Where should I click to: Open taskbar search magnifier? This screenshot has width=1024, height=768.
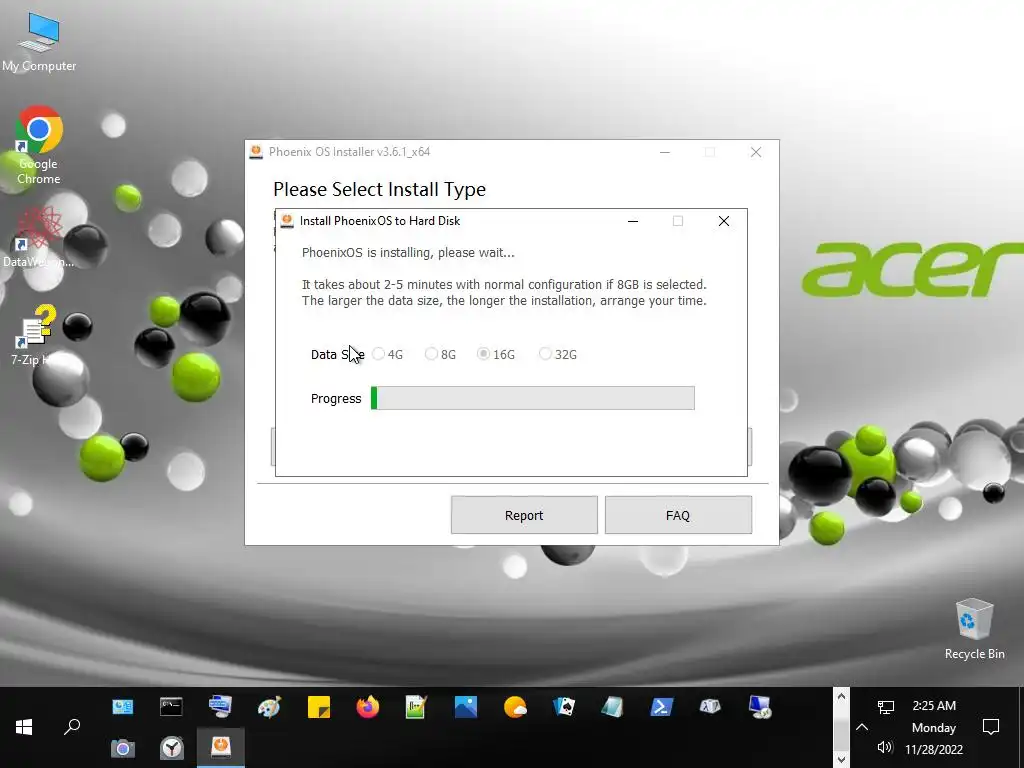click(x=72, y=727)
